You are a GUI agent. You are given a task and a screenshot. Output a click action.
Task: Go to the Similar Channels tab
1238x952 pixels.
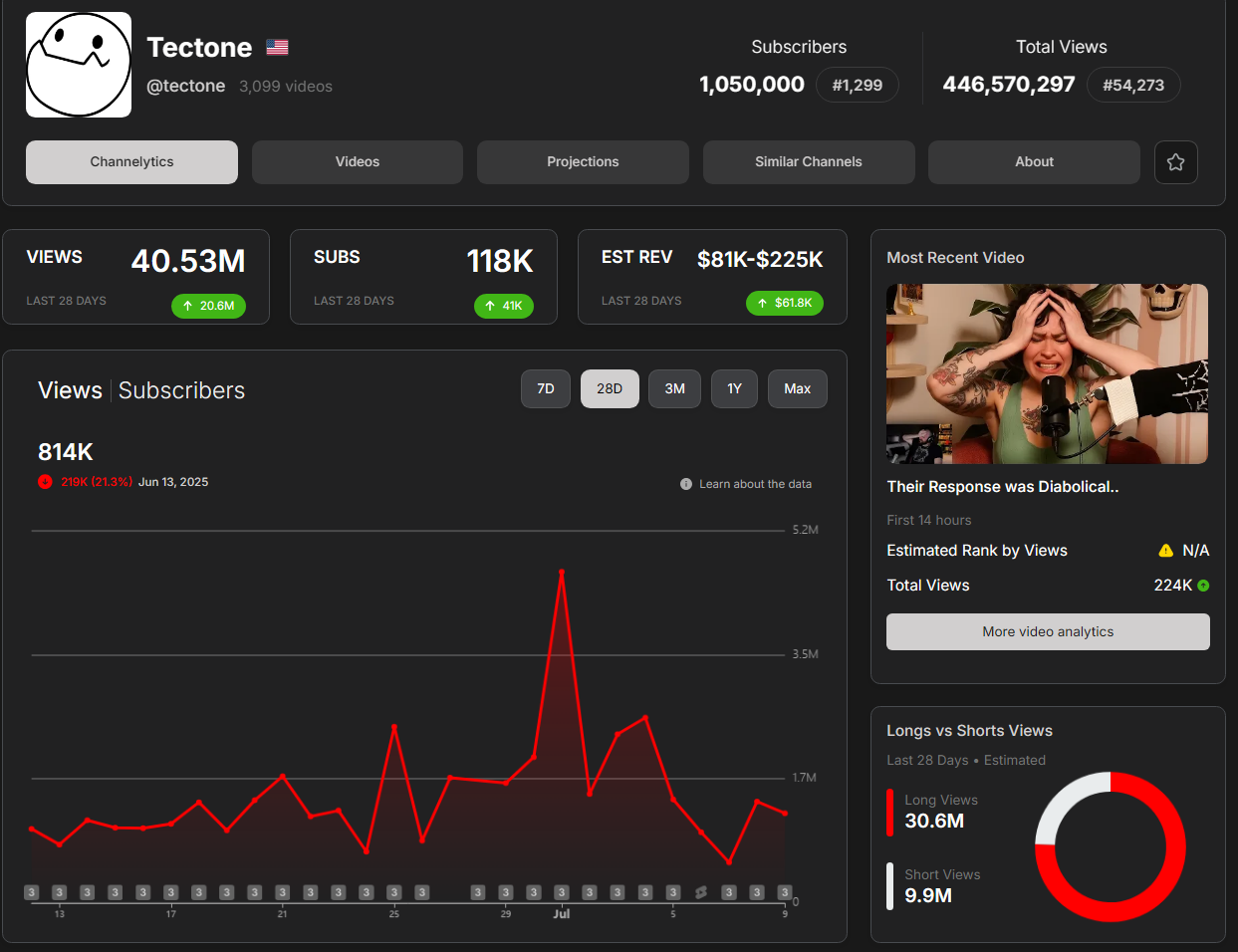809,162
